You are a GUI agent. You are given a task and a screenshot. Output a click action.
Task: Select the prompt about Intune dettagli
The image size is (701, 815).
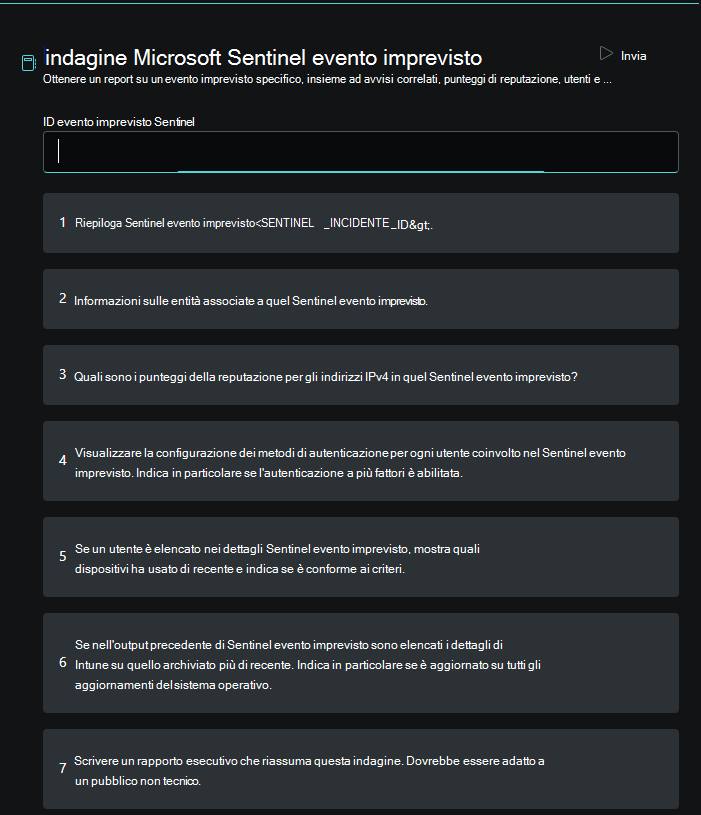point(361,663)
